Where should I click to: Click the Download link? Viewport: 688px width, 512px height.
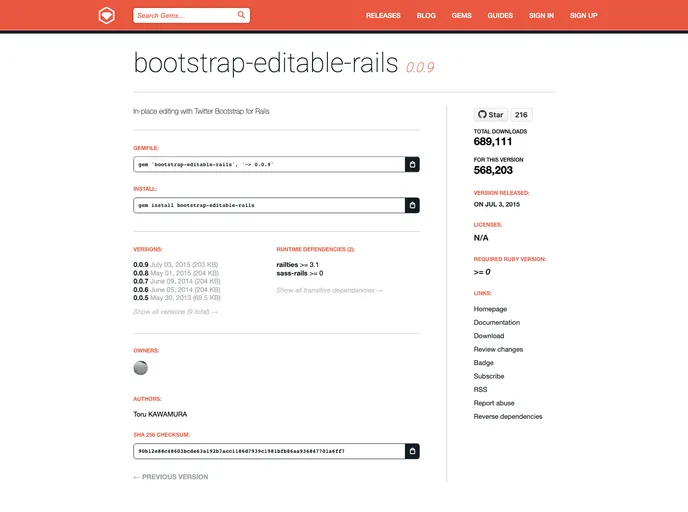[x=489, y=336]
